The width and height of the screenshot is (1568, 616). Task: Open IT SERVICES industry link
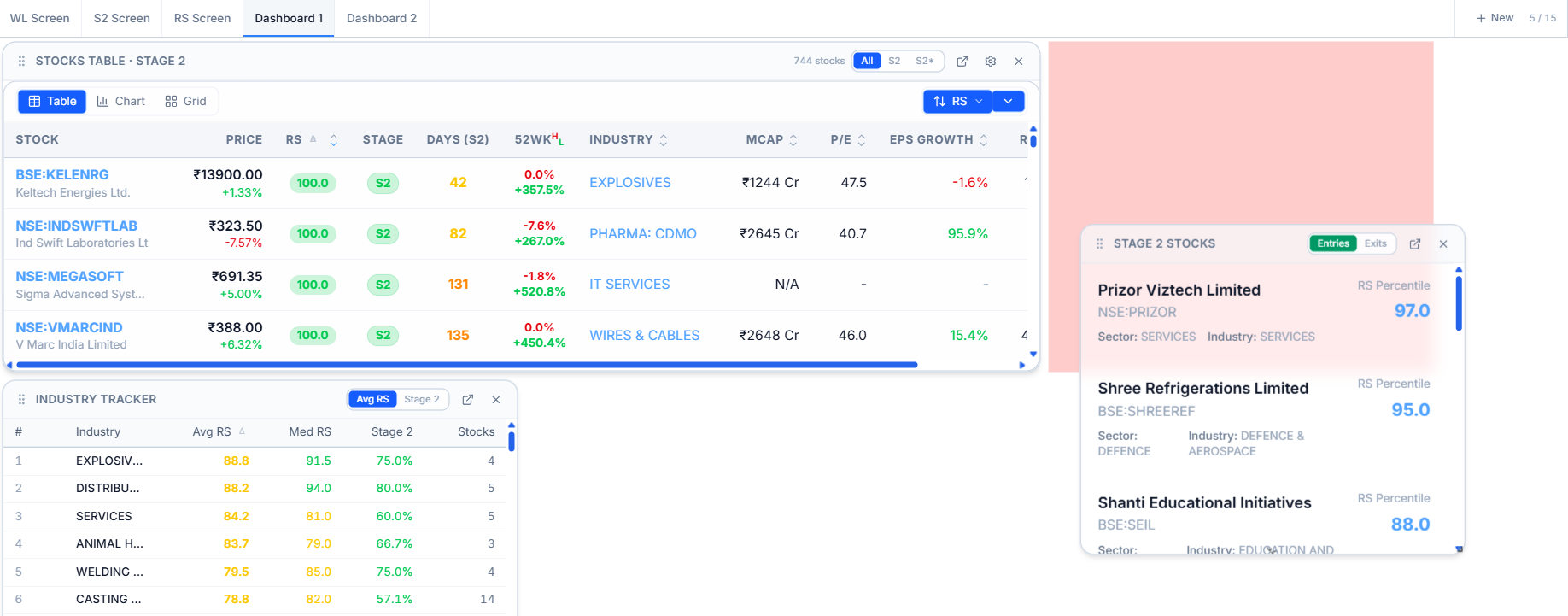pyautogui.click(x=629, y=285)
